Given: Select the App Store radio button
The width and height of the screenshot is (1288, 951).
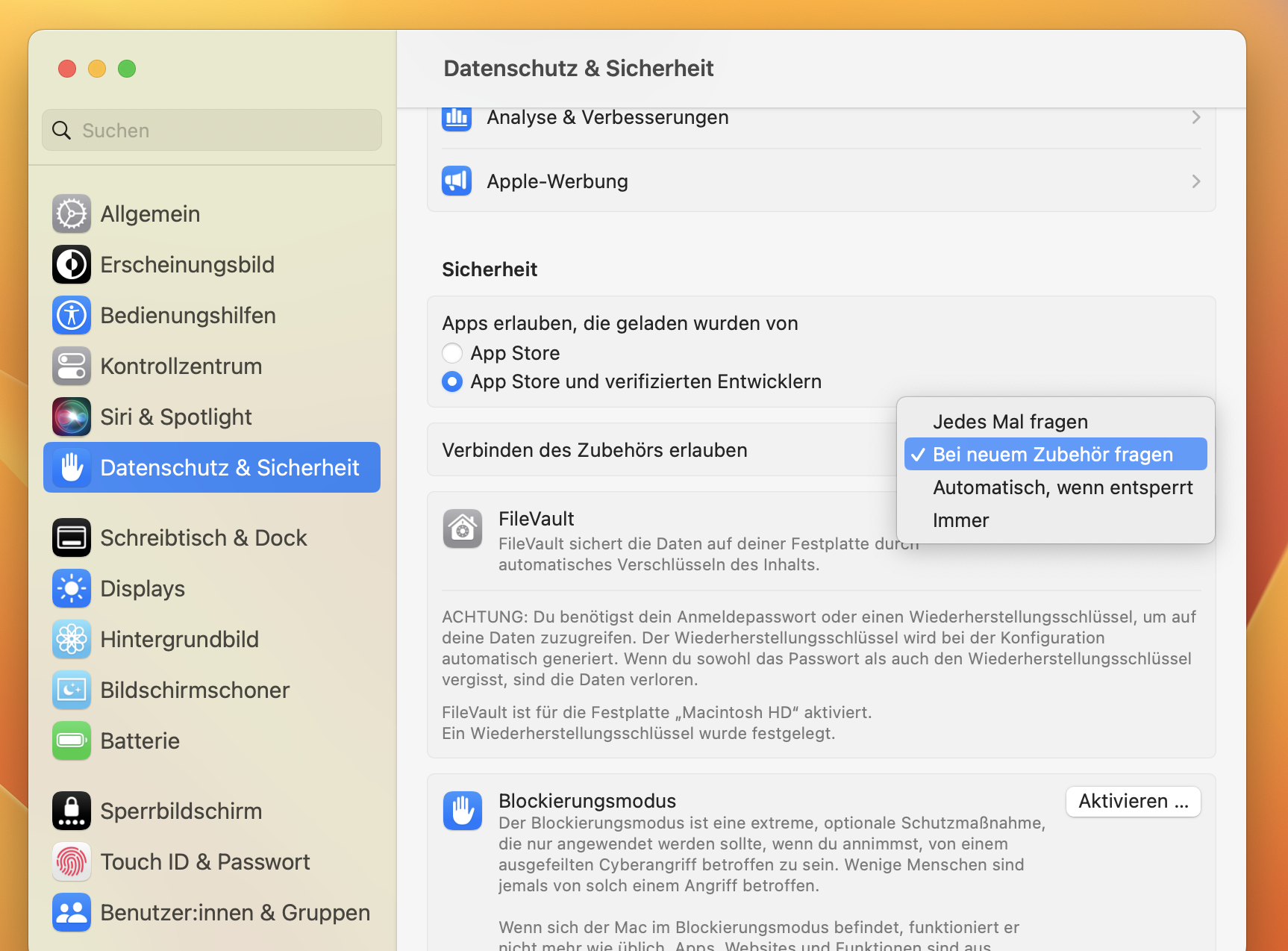Looking at the screenshot, I should [452, 353].
